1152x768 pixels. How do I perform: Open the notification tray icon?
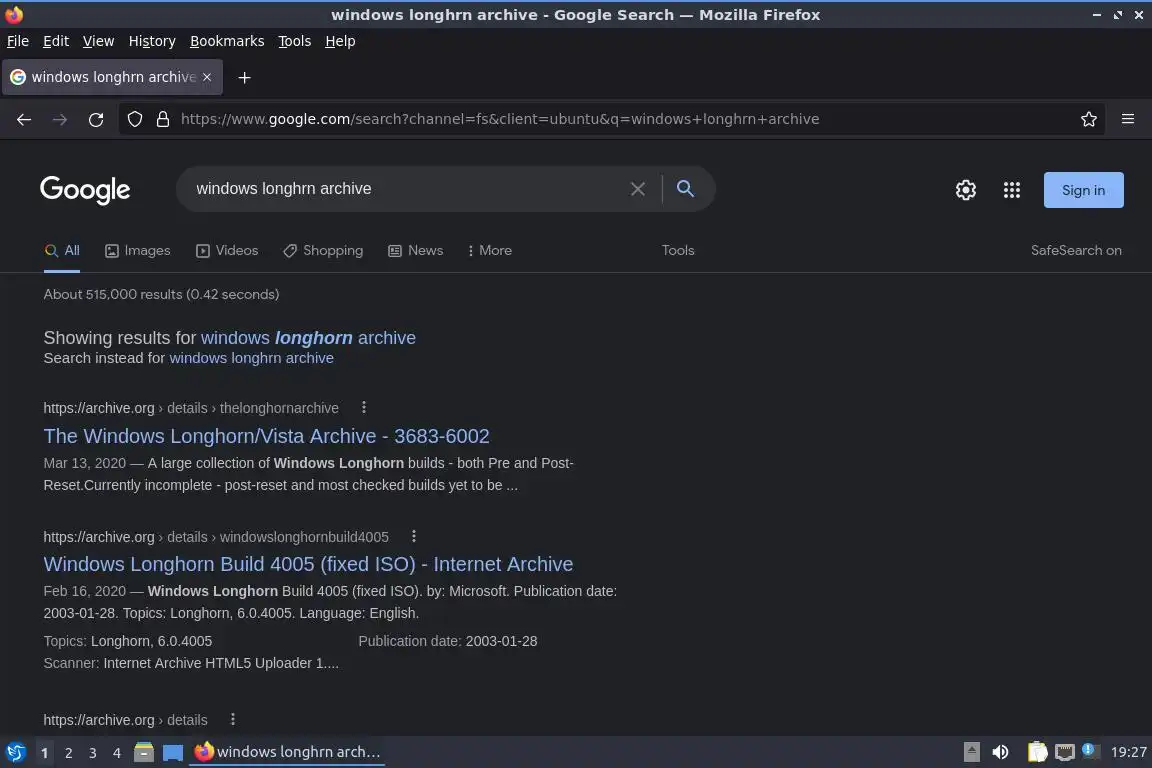tap(1090, 751)
